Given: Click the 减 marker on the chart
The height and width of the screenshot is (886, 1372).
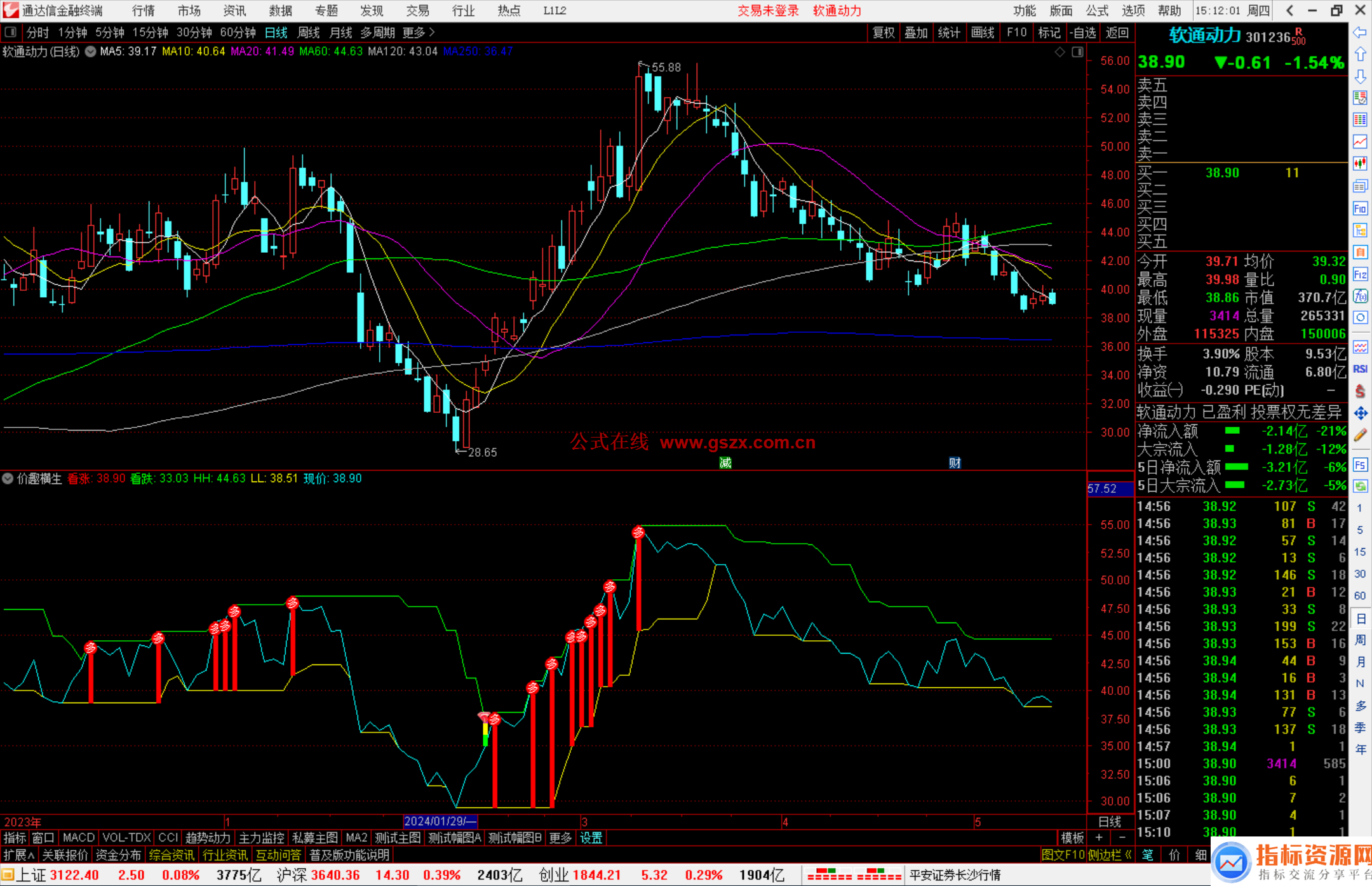Looking at the screenshot, I should 725,462.
